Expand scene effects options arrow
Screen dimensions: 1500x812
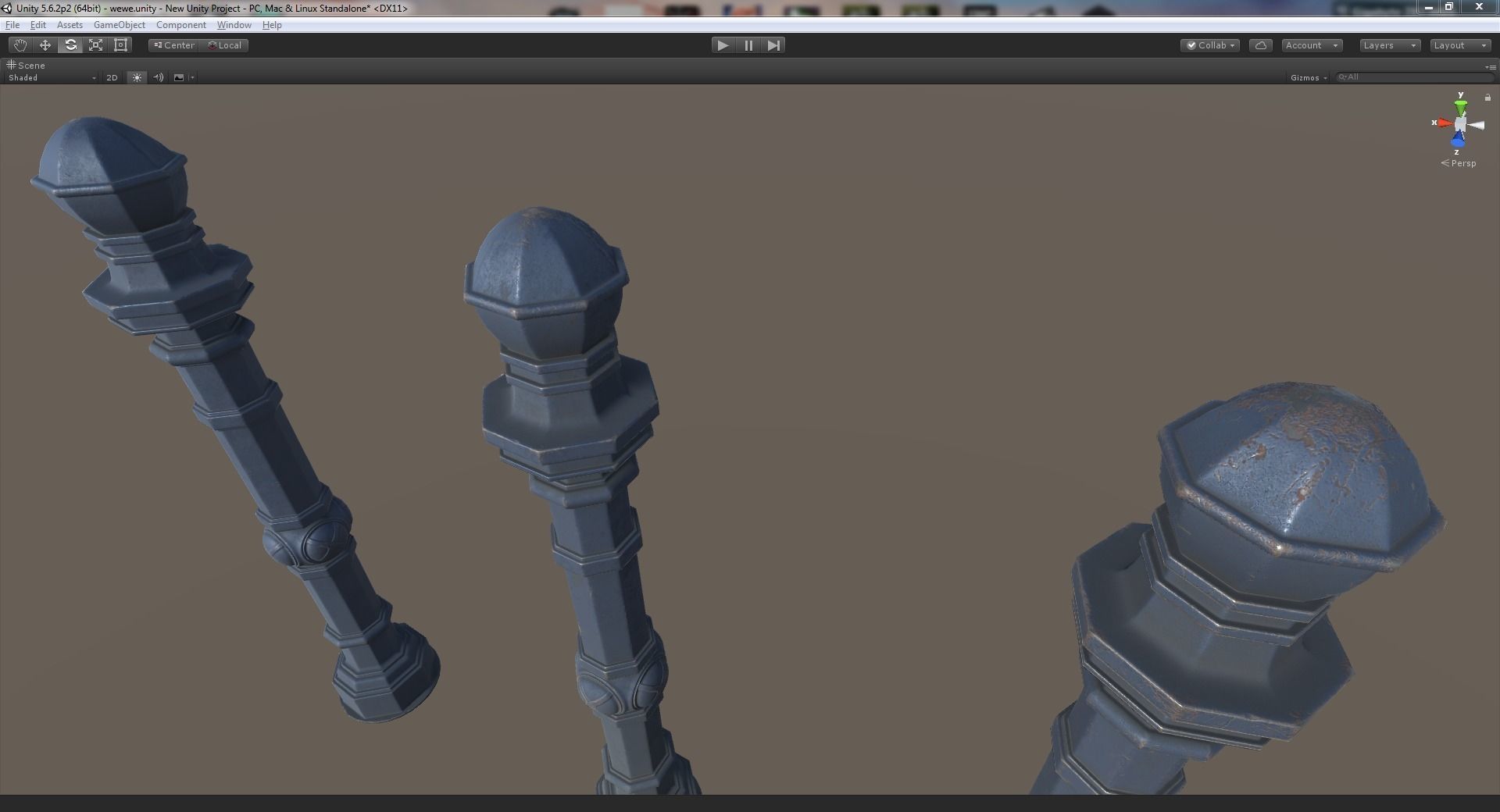[x=192, y=77]
